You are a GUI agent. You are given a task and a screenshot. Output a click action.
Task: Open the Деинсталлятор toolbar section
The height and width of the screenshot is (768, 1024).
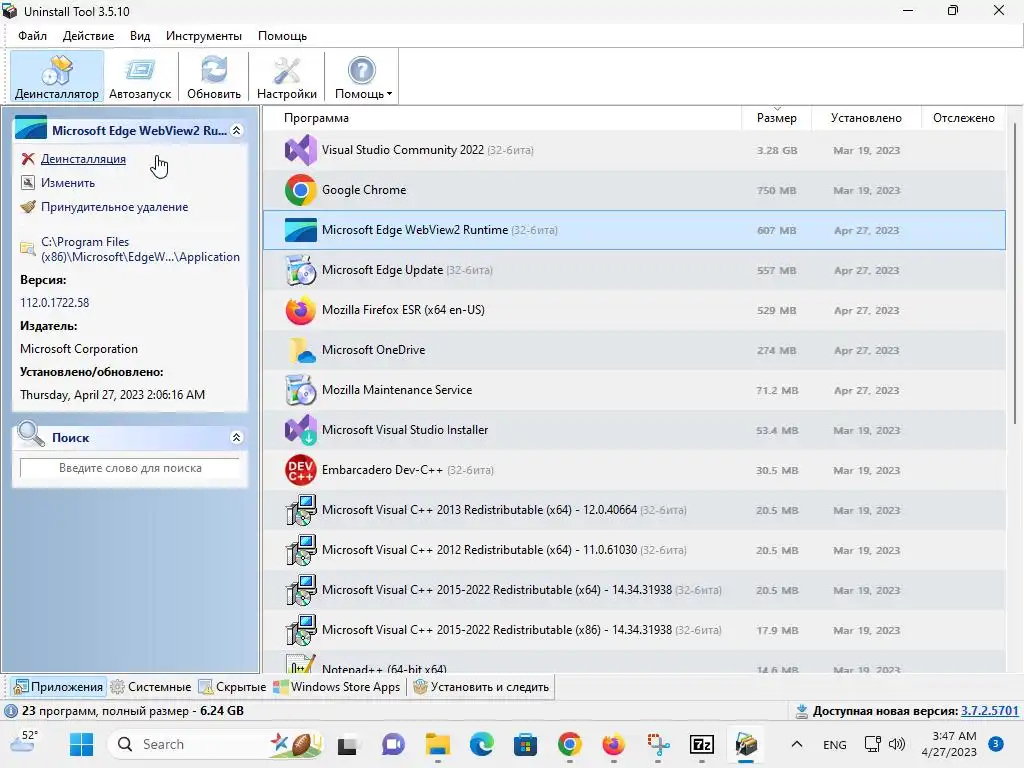57,77
